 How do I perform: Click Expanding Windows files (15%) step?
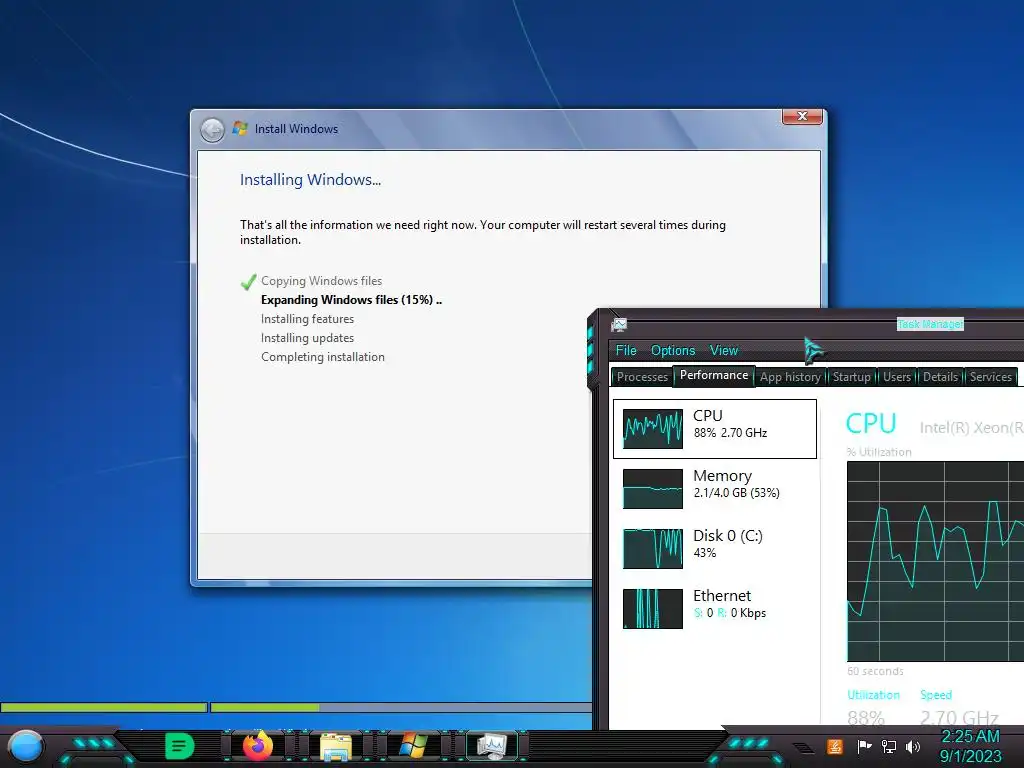coord(351,300)
